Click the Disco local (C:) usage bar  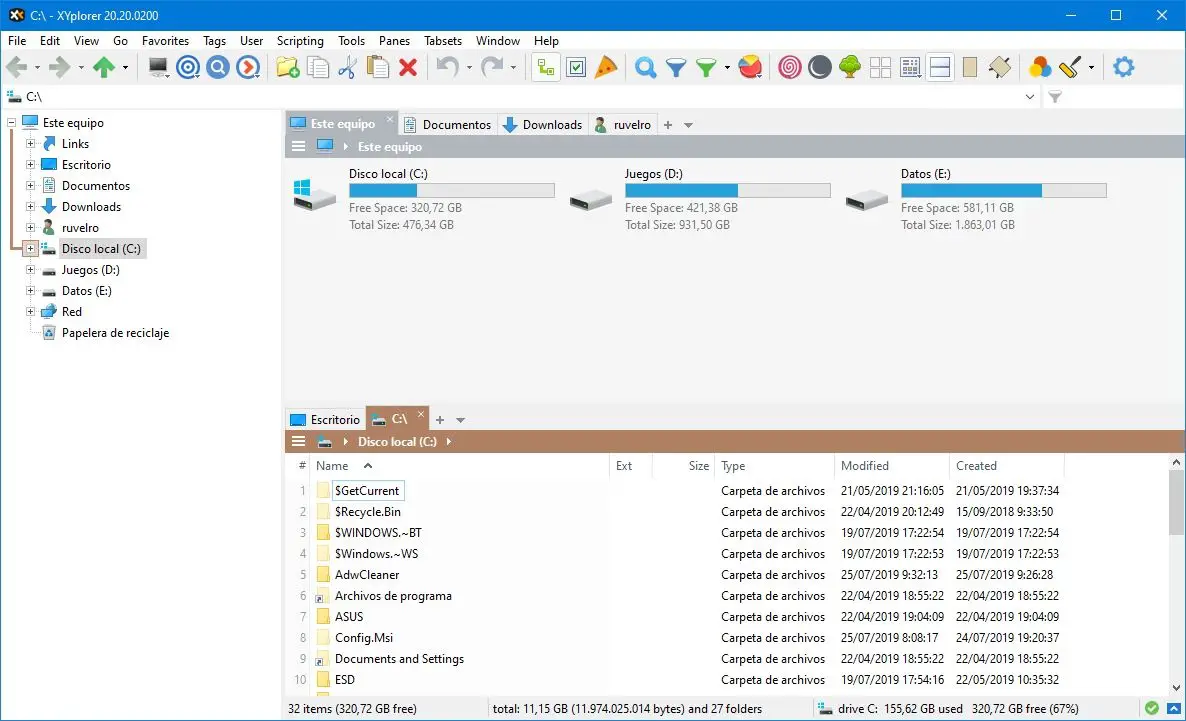coord(452,191)
